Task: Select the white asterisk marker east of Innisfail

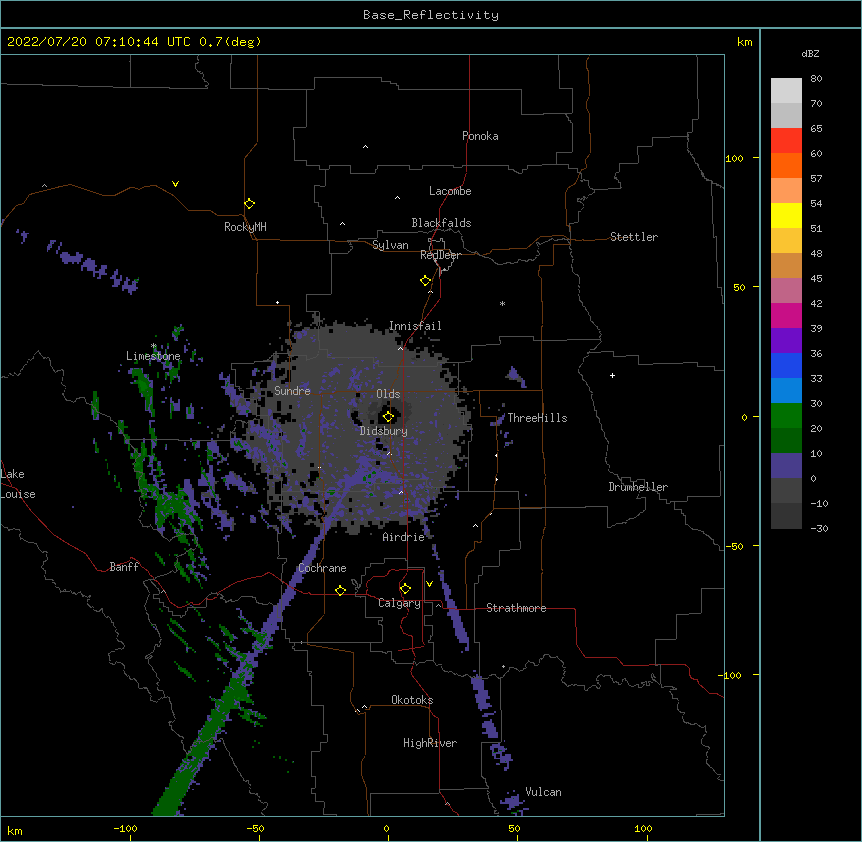Action: tap(502, 303)
